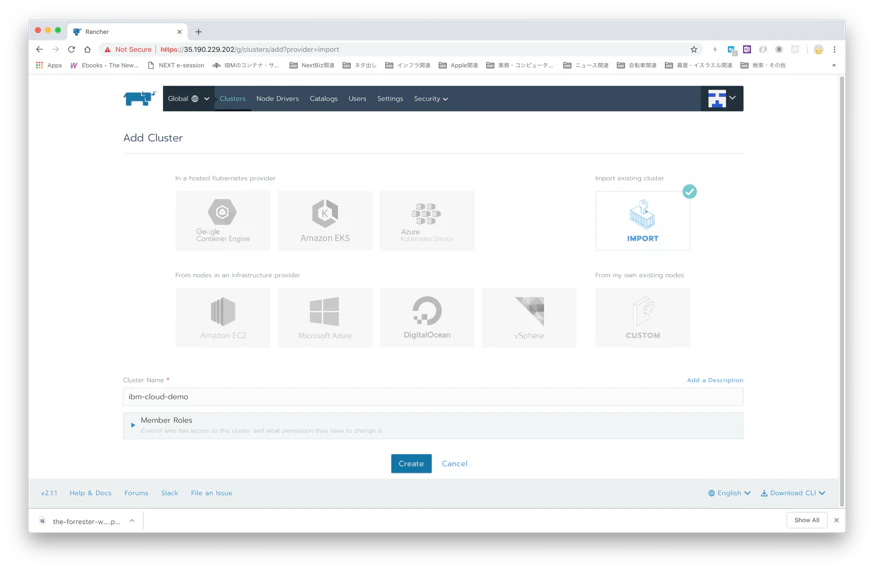Open the NextBiz bookmark folder
The height and width of the screenshot is (570, 874).
pyautogui.click(x=312, y=65)
